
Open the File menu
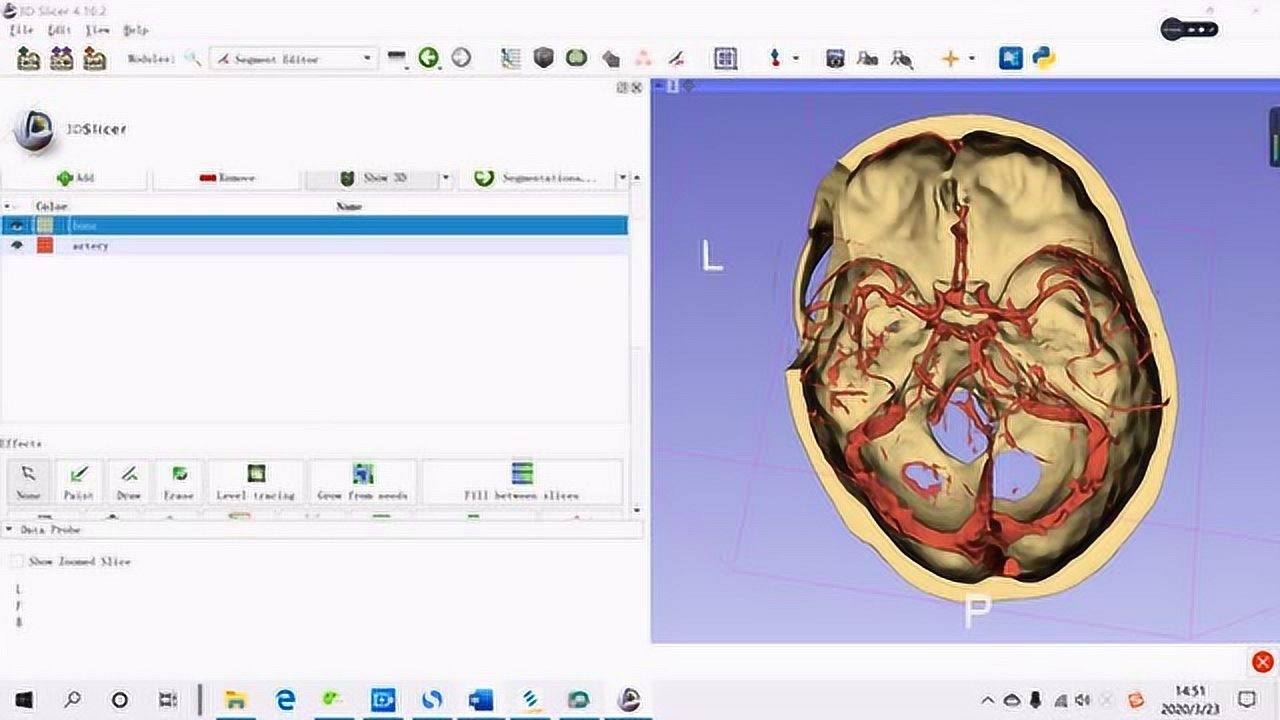(22, 31)
